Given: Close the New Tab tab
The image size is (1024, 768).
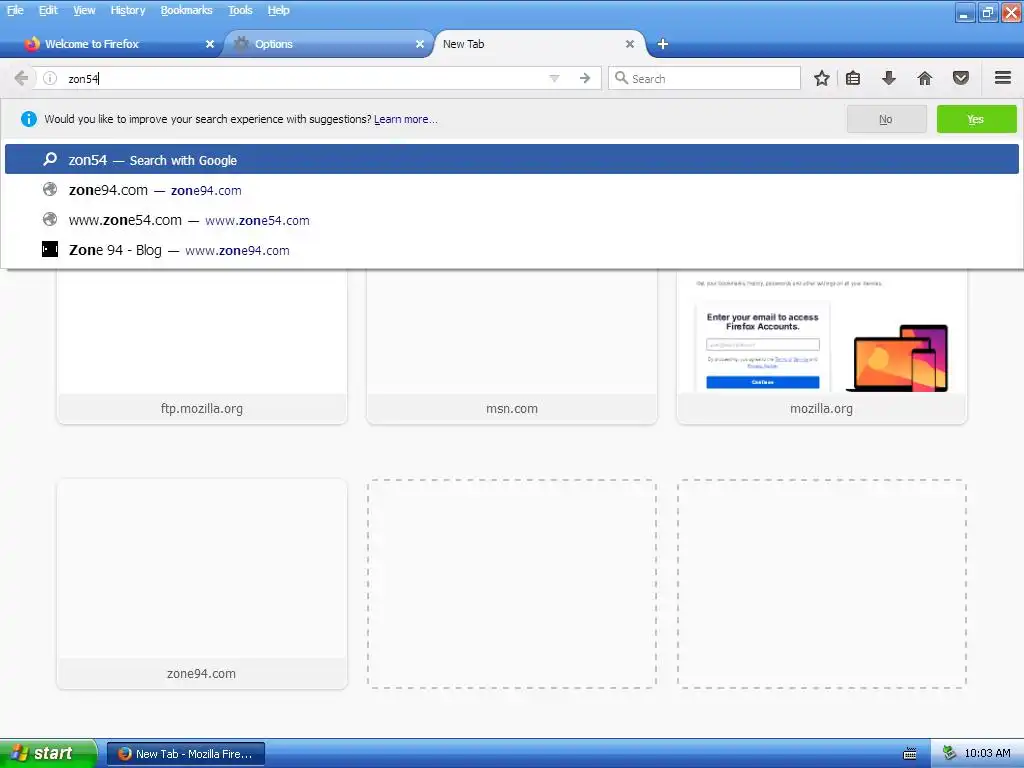Looking at the screenshot, I should pos(630,44).
